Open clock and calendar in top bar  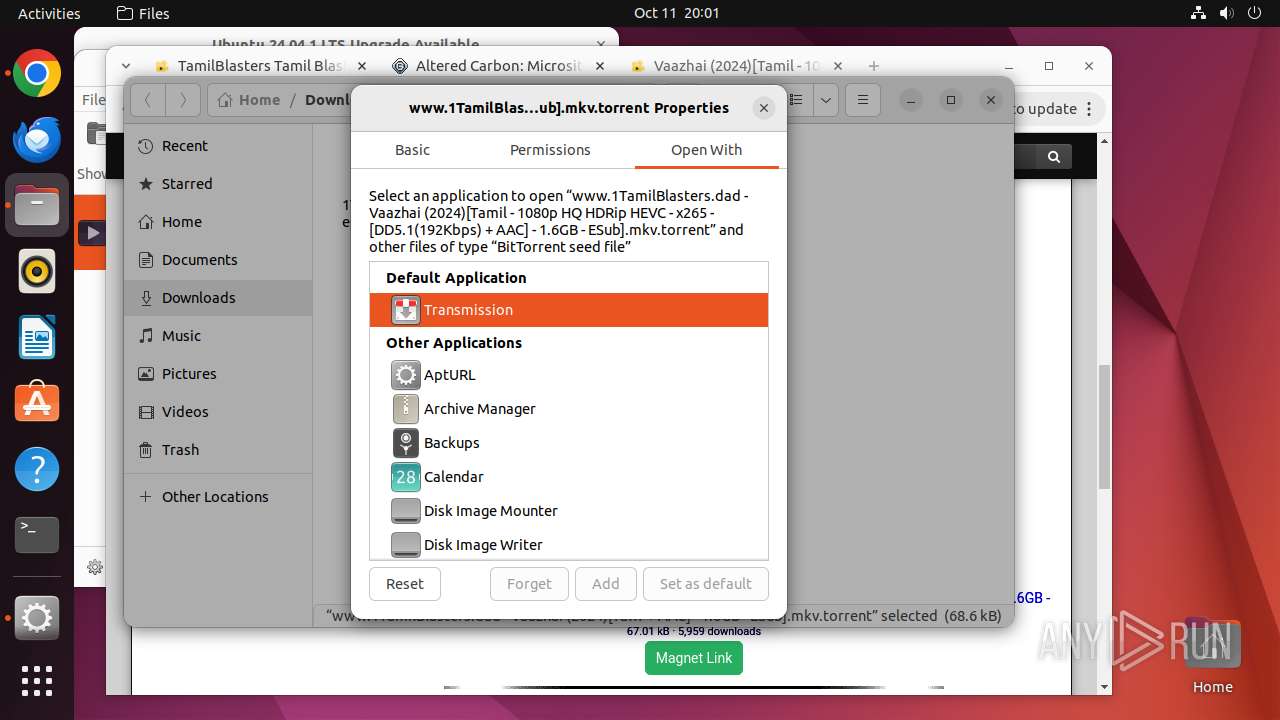tap(676, 13)
